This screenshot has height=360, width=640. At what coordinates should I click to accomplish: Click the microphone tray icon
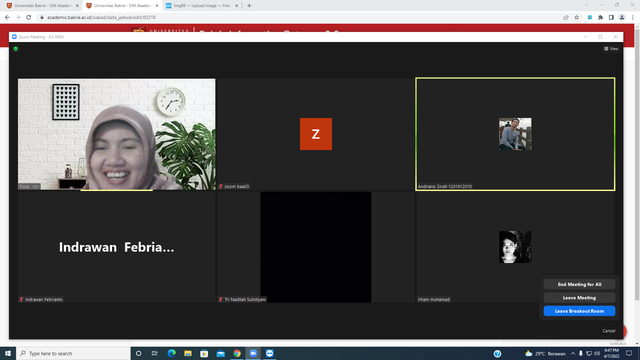pos(580,353)
